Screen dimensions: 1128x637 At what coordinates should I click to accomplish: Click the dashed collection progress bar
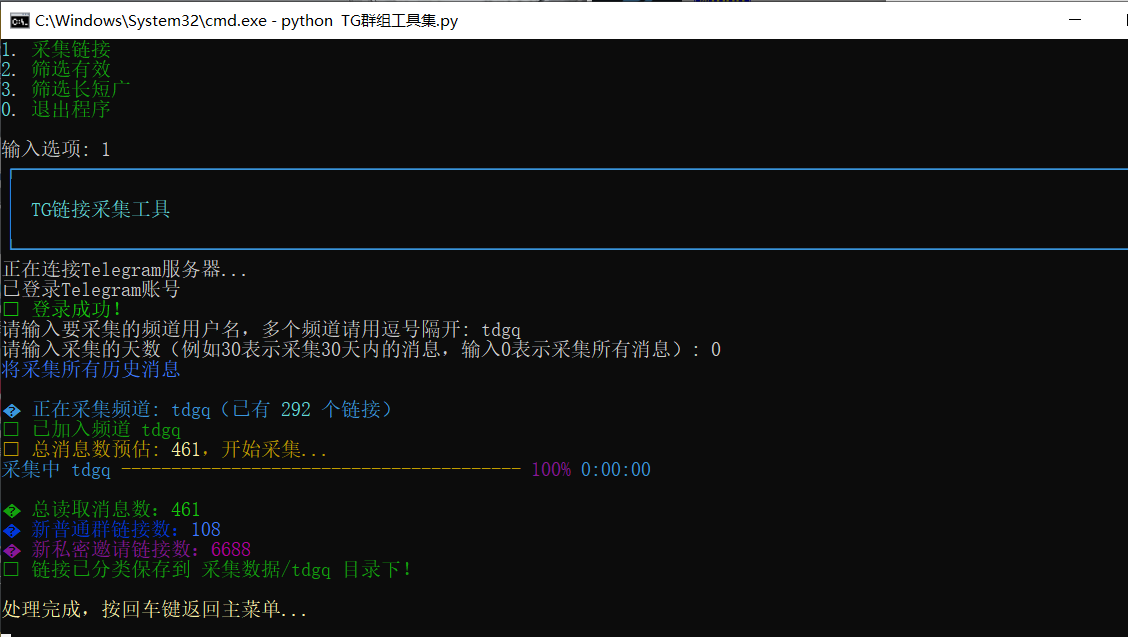tap(321, 470)
